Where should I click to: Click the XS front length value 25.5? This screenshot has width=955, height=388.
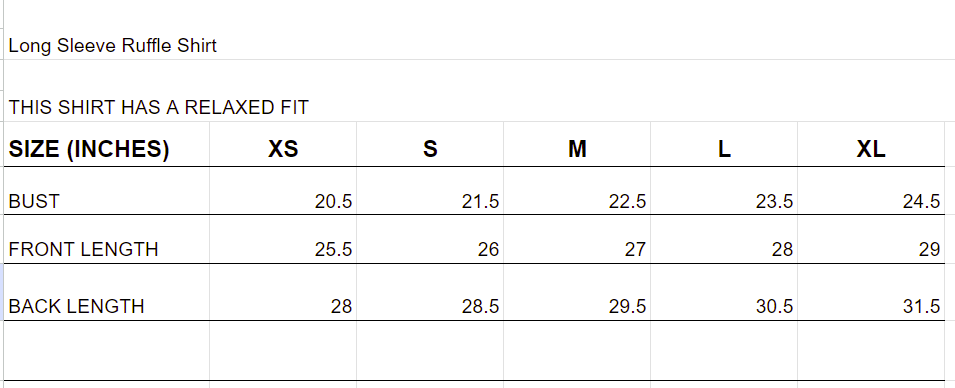pos(283,239)
